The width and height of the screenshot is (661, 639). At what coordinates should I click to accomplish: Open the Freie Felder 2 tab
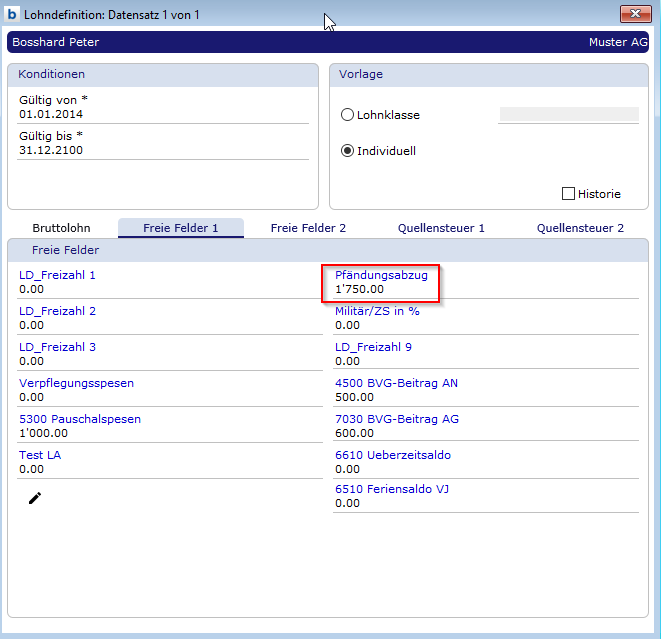(x=308, y=228)
